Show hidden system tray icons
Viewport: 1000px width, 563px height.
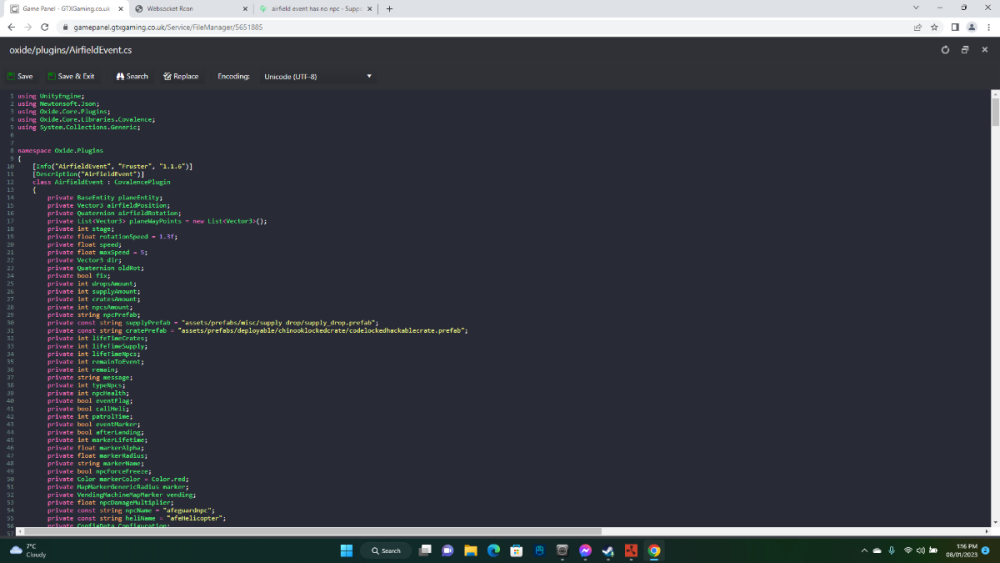(864, 550)
